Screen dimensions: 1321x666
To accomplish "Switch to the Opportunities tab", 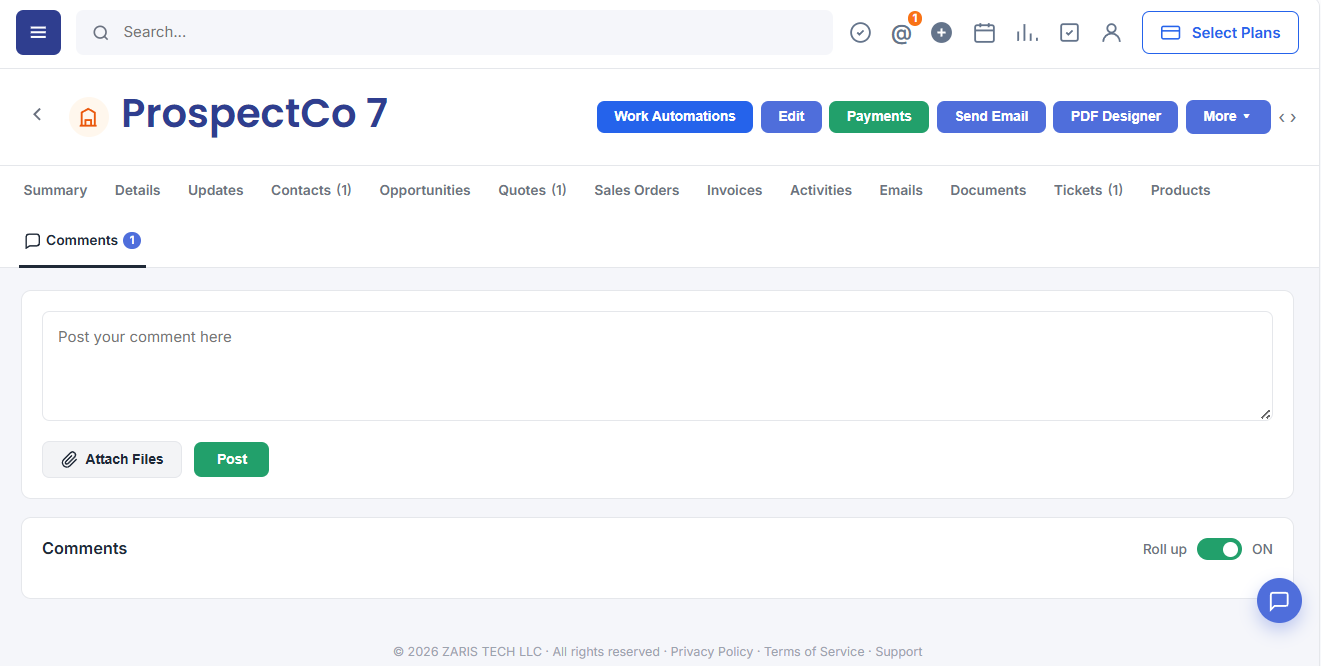I will point(425,190).
